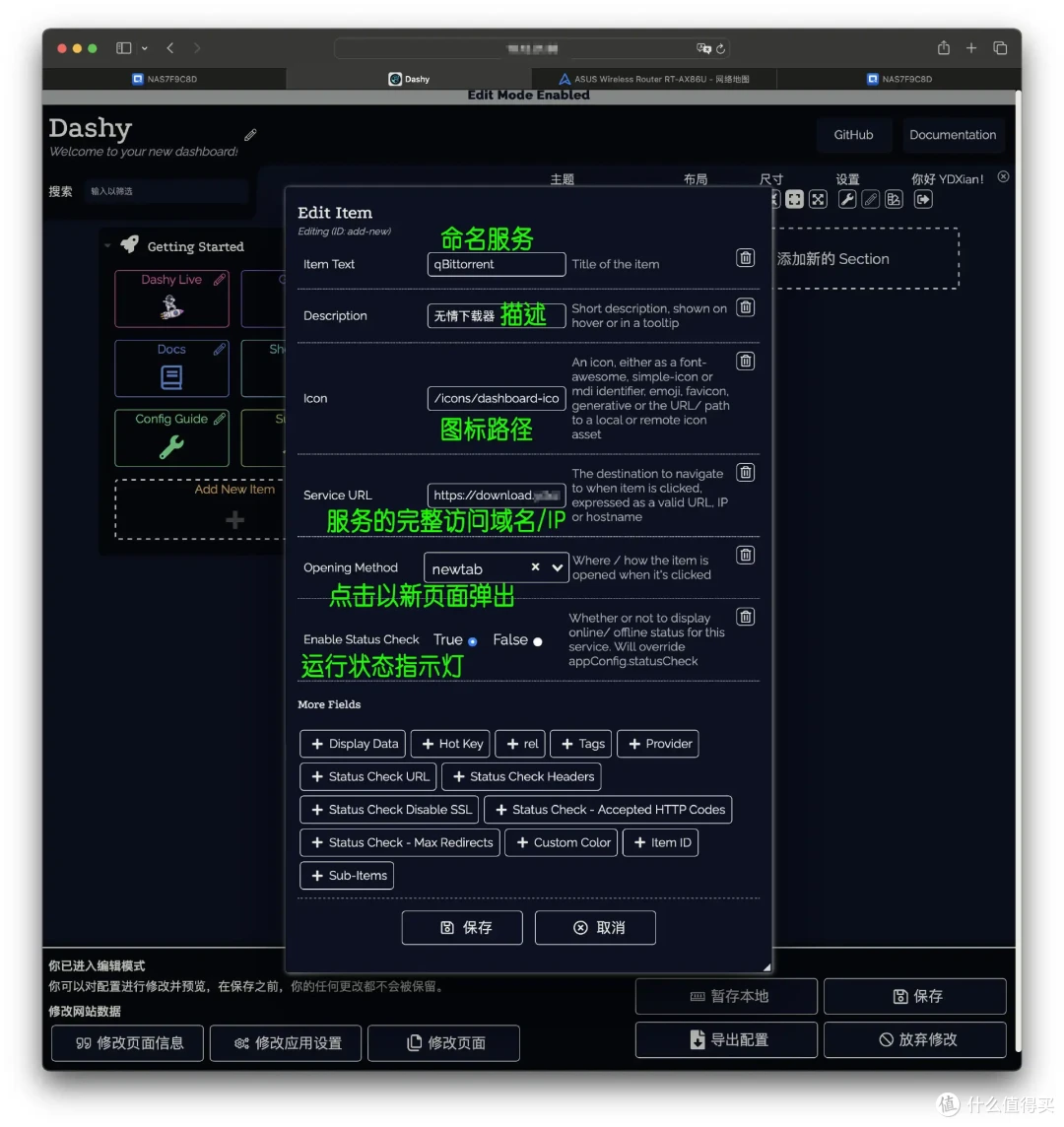Open a new Safari tab
The width and height of the screenshot is (1064, 1127).
click(971, 48)
